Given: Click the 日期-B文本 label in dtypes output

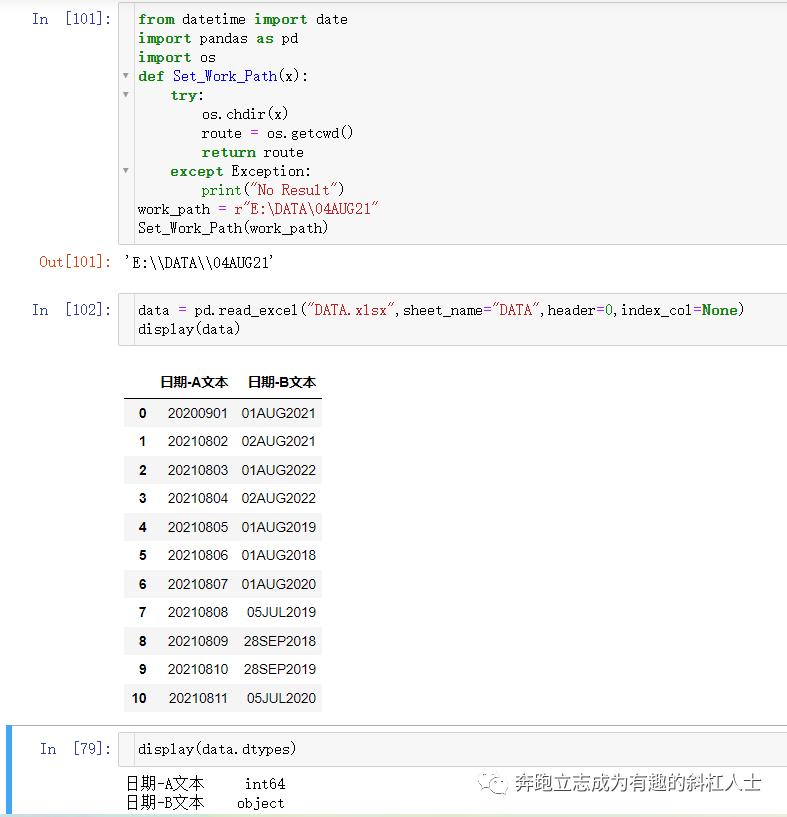Looking at the screenshot, I should pos(165,803).
